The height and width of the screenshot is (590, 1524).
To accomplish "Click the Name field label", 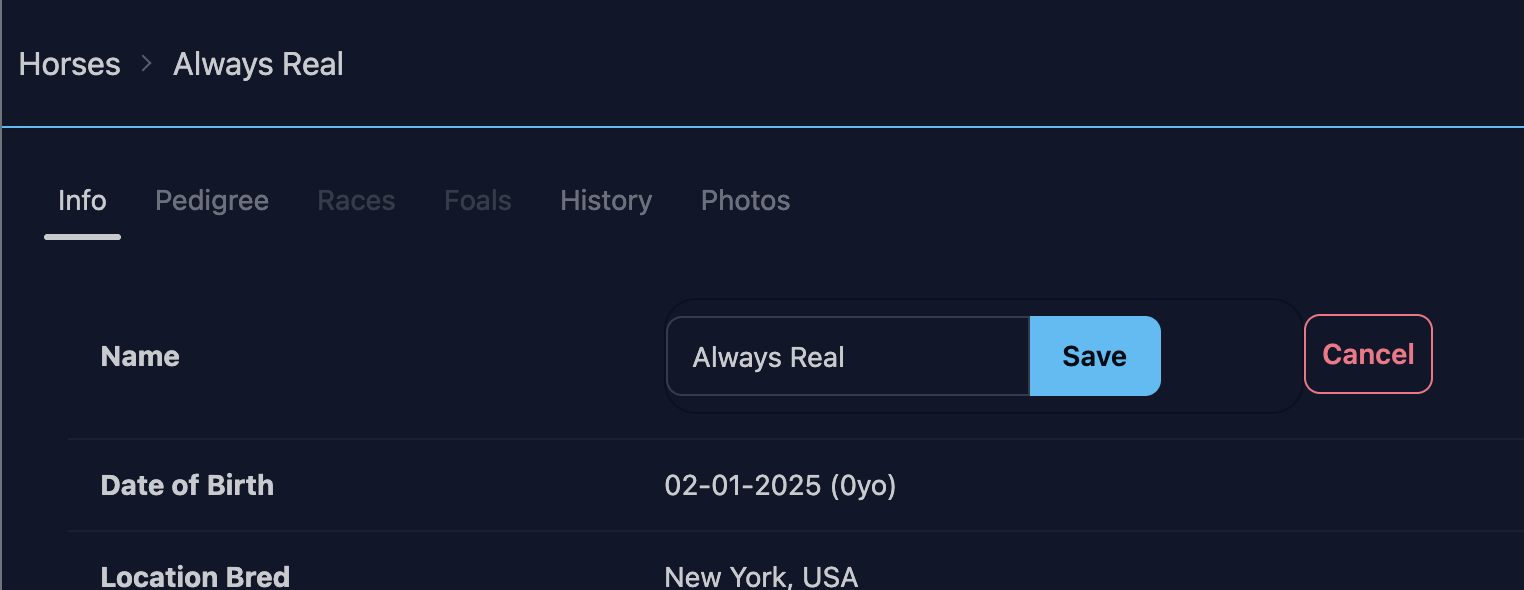I will tap(140, 357).
